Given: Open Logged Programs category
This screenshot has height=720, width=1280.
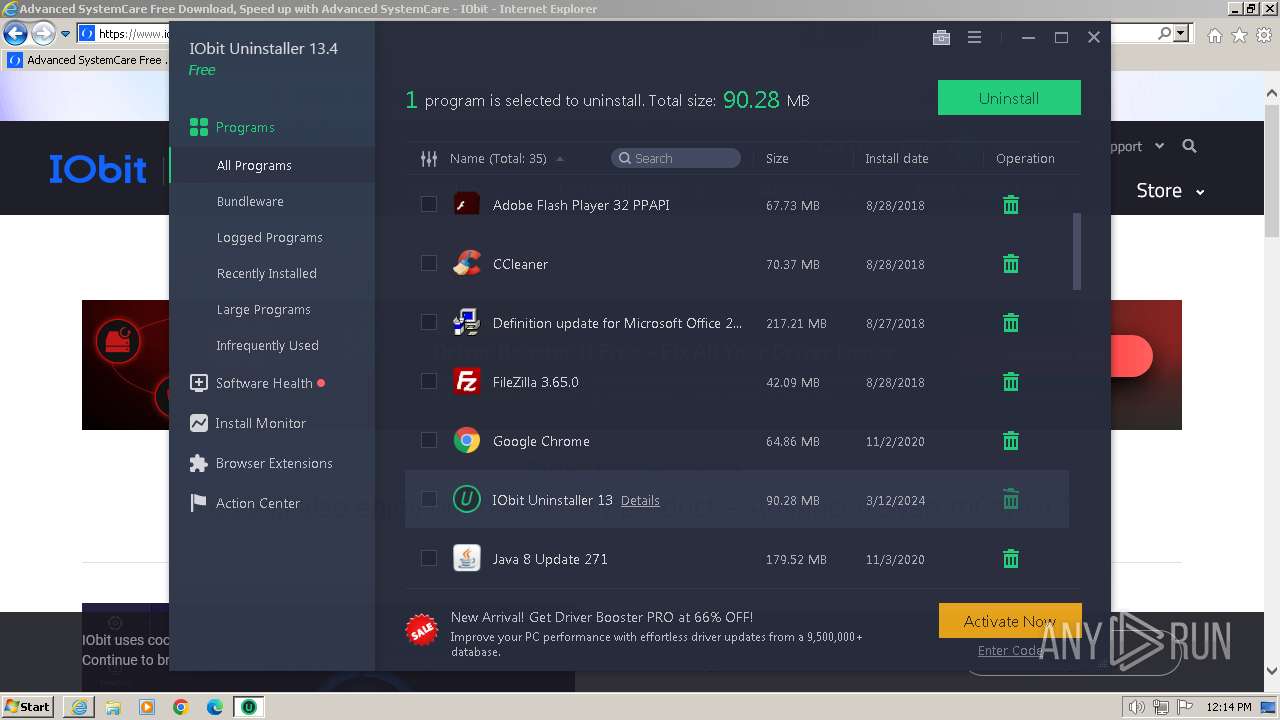Looking at the screenshot, I should [x=270, y=237].
